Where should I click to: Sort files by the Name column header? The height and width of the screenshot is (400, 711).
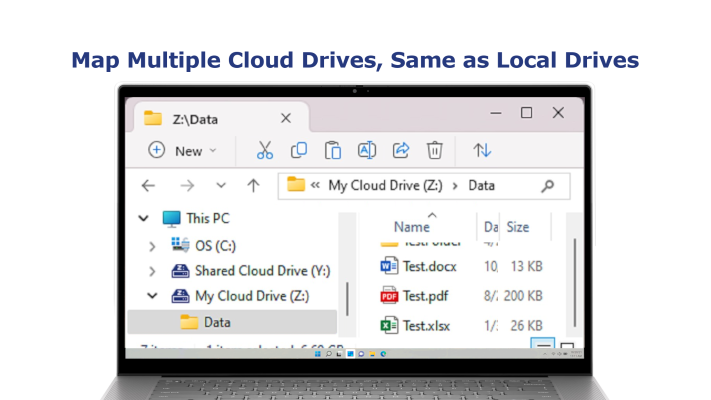[411, 227]
